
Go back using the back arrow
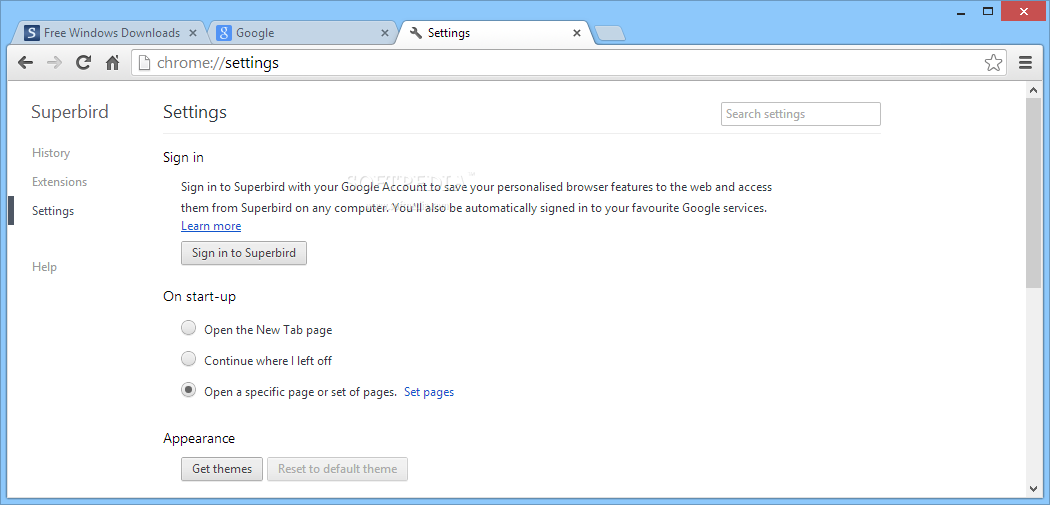25,63
